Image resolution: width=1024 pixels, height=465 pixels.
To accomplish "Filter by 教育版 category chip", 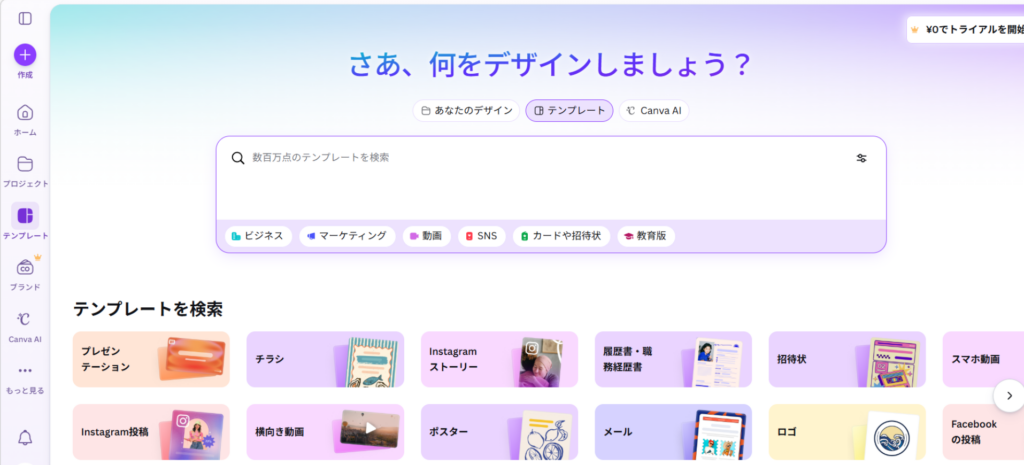I will (646, 236).
